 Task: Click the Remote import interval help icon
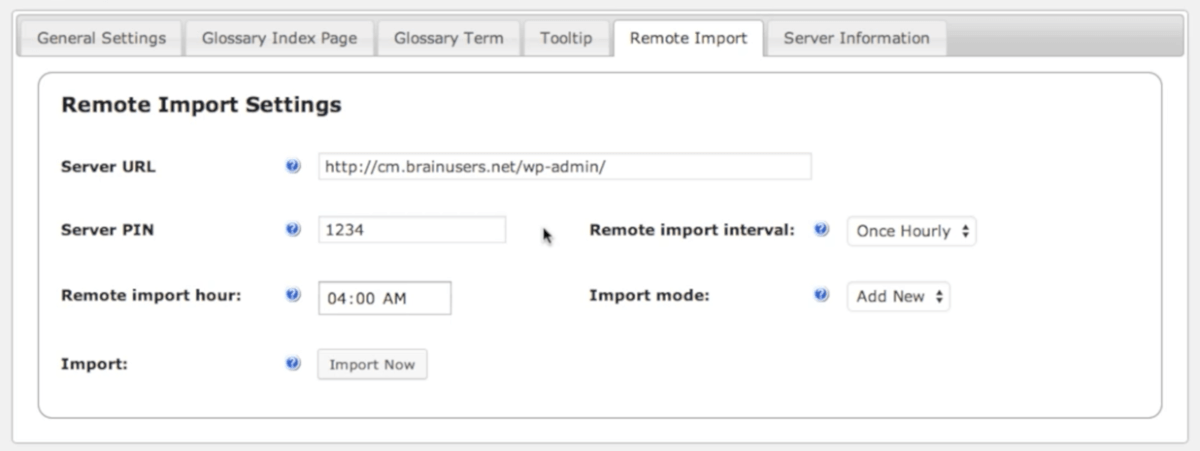[821, 230]
